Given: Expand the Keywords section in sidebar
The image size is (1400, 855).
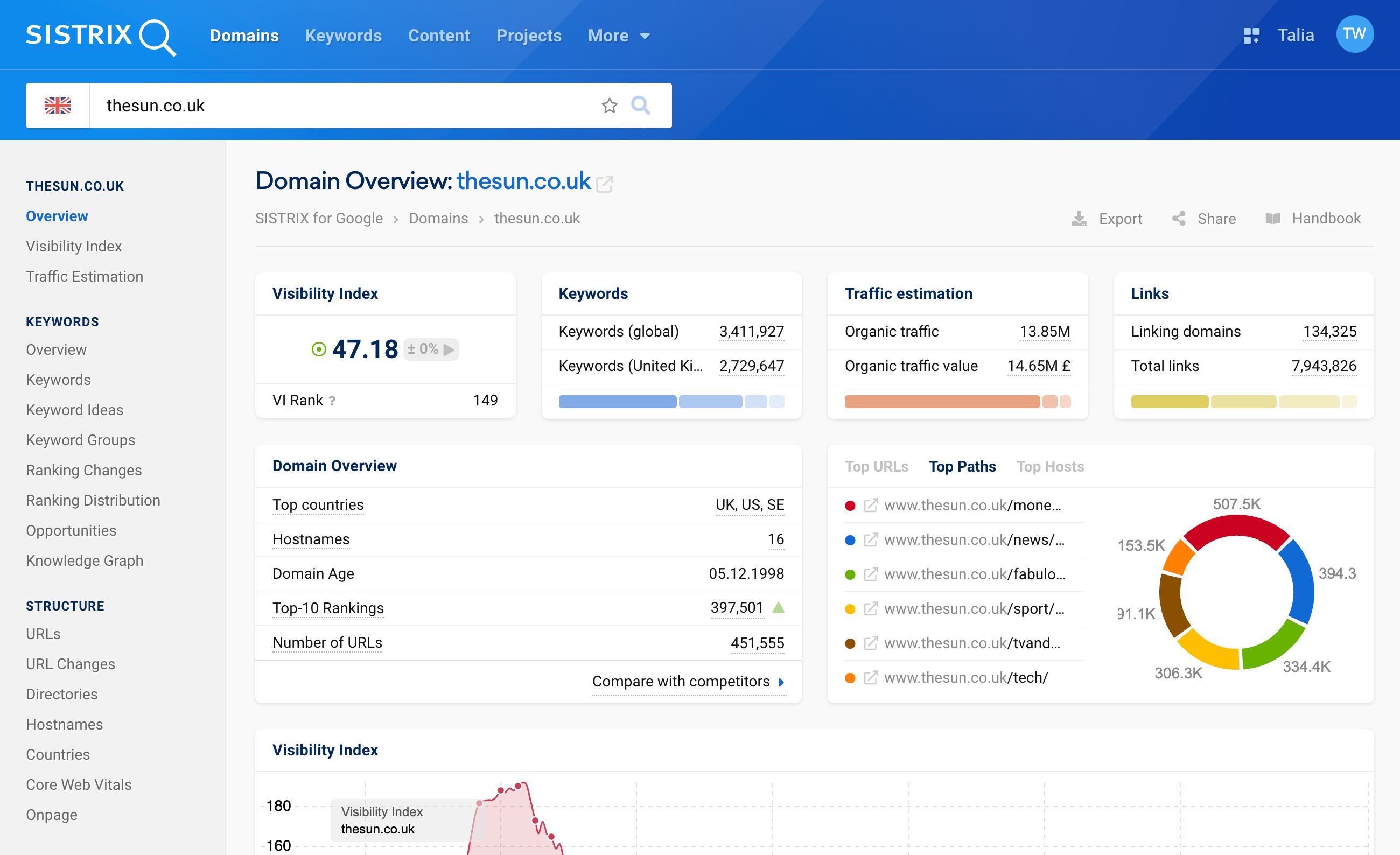Looking at the screenshot, I should pyautogui.click(x=63, y=321).
